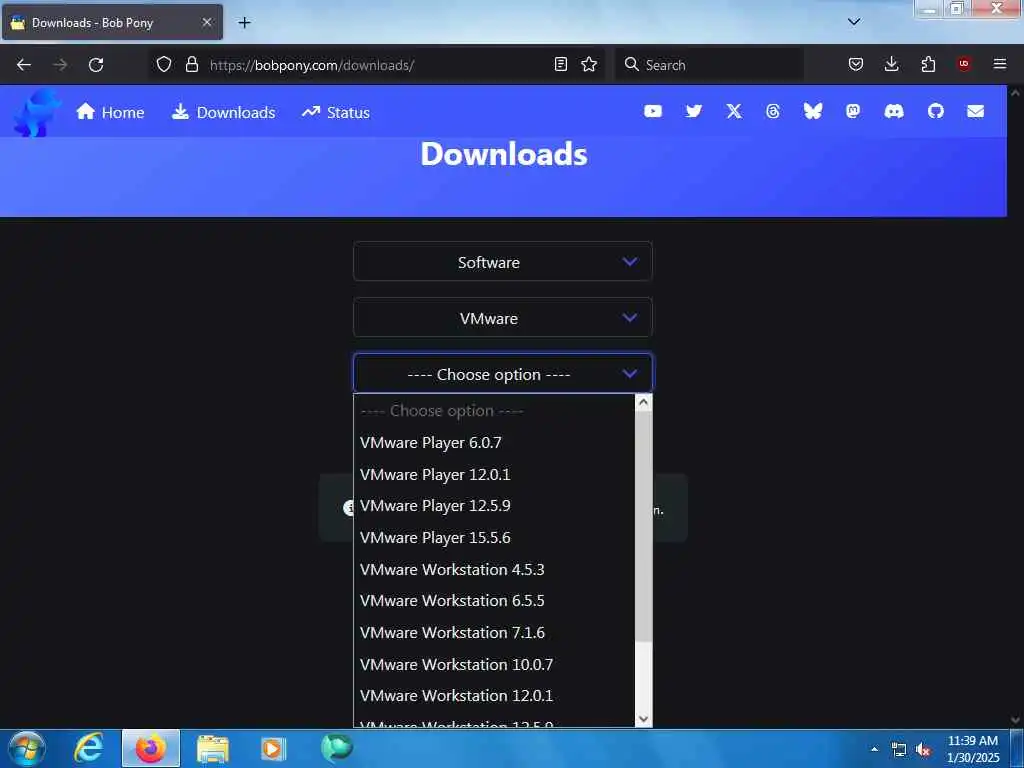The width and height of the screenshot is (1024, 768).
Task: Click the Firefox taskbar icon
Action: [151, 748]
